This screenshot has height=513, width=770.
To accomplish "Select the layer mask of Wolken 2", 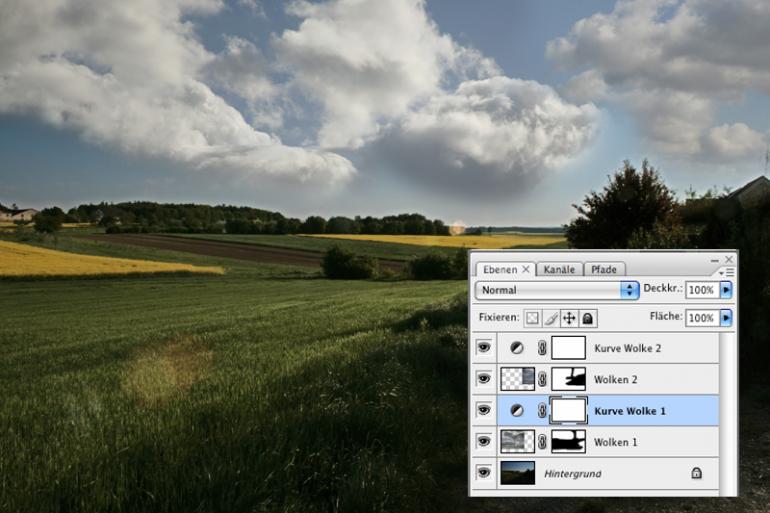I will (x=569, y=379).
